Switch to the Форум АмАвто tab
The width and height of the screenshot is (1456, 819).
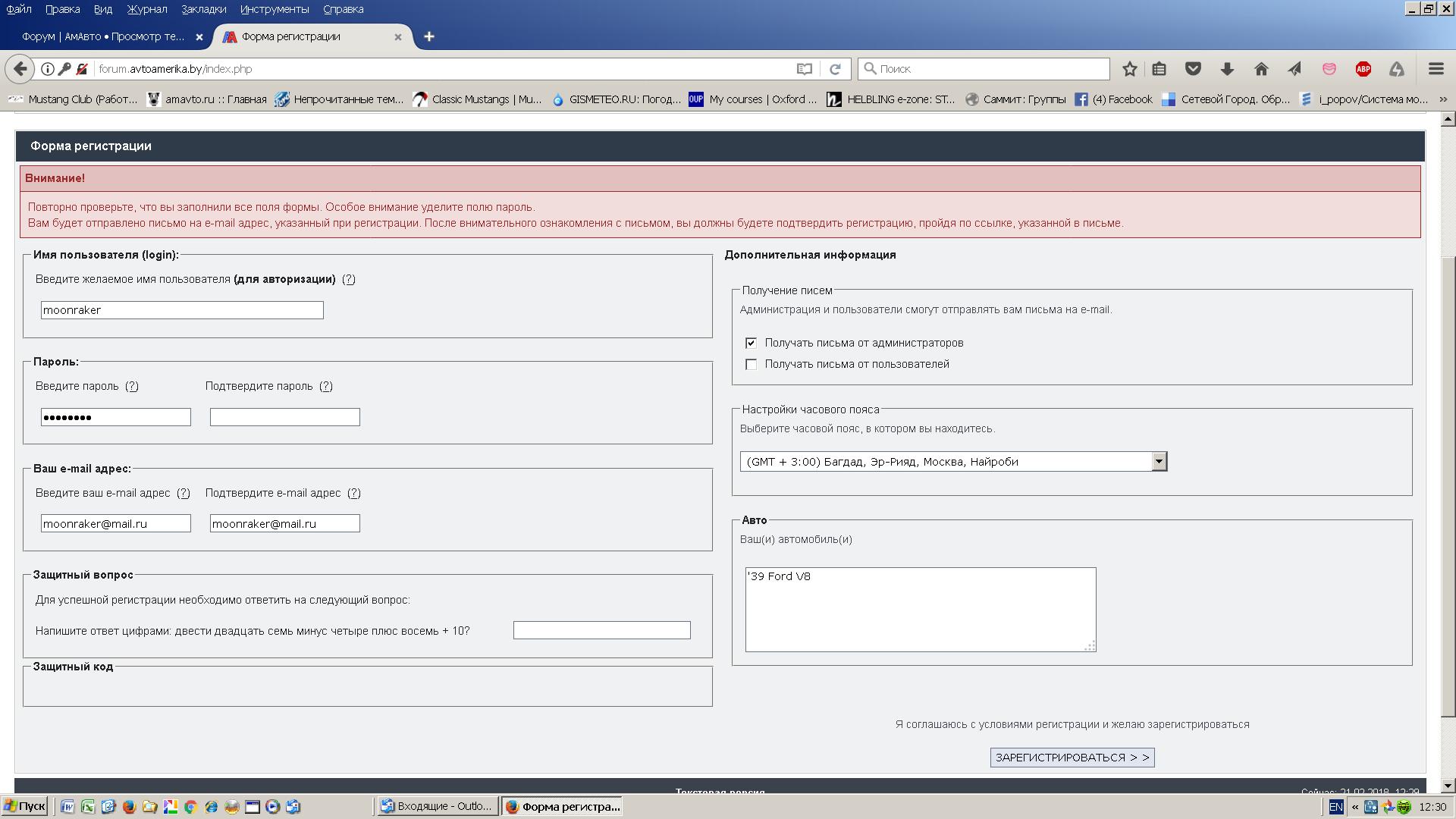pyautogui.click(x=102, y=36)
